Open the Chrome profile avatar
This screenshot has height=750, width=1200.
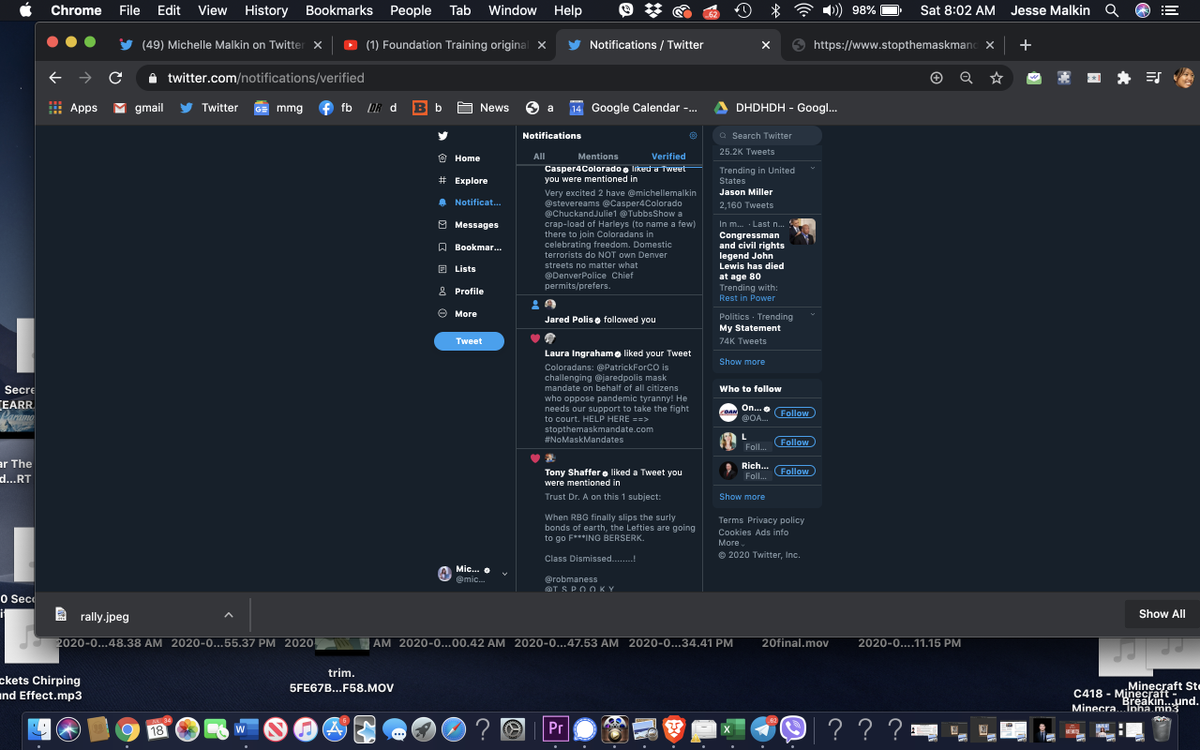point(1184,78)
